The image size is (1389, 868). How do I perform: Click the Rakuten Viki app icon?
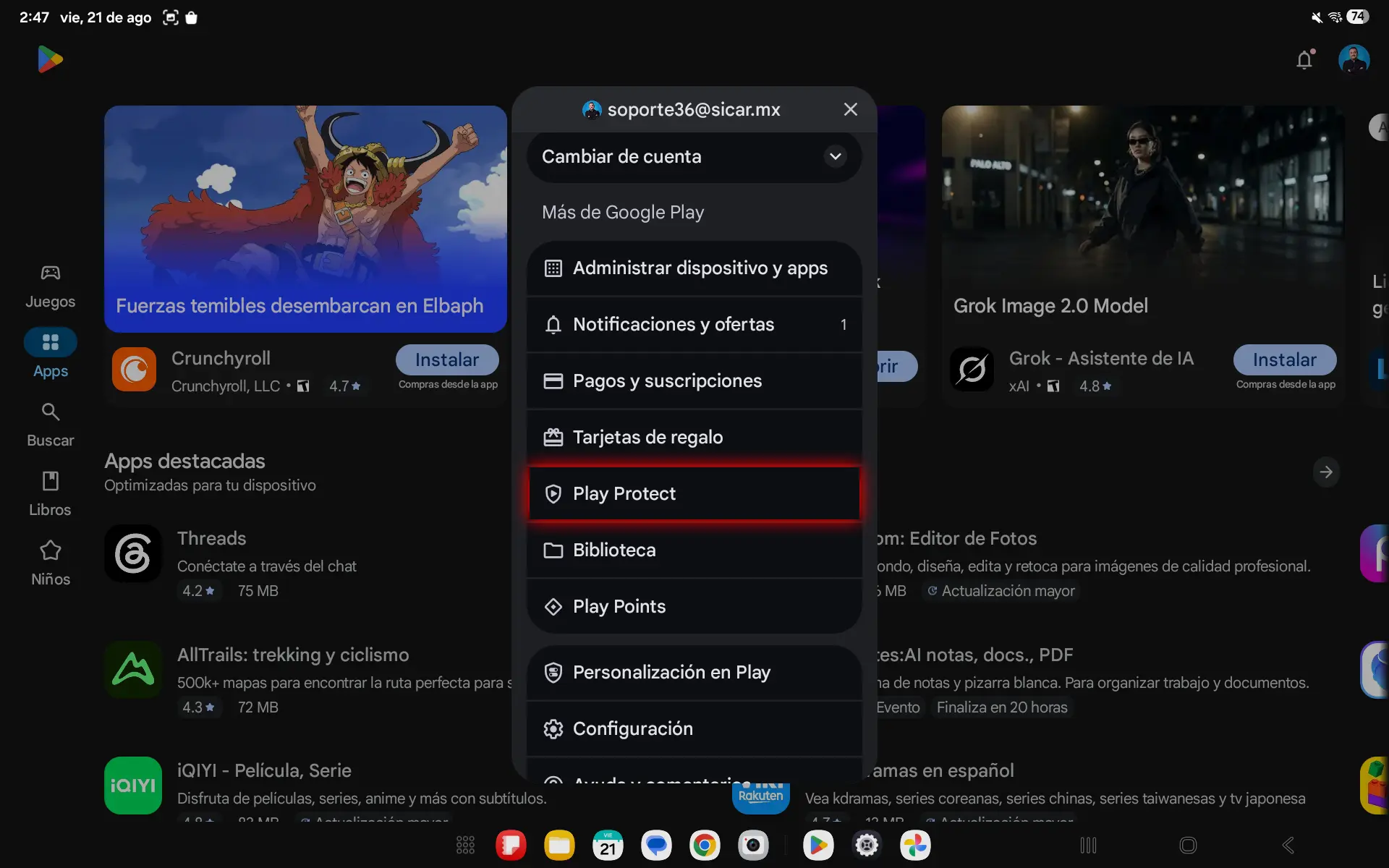(760, 798)
